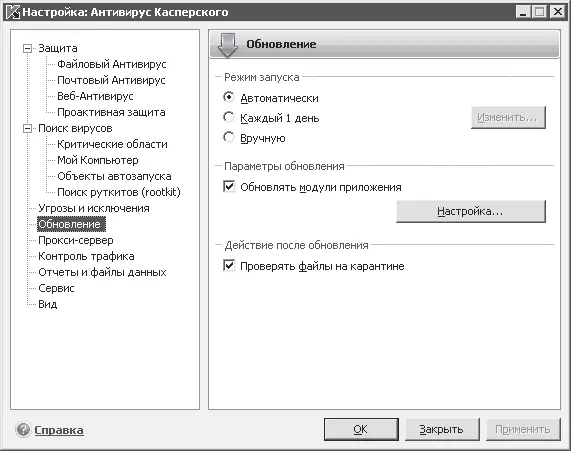Maximize the settings window
This screenshot has width=571, height=451.
coord(540,12)
